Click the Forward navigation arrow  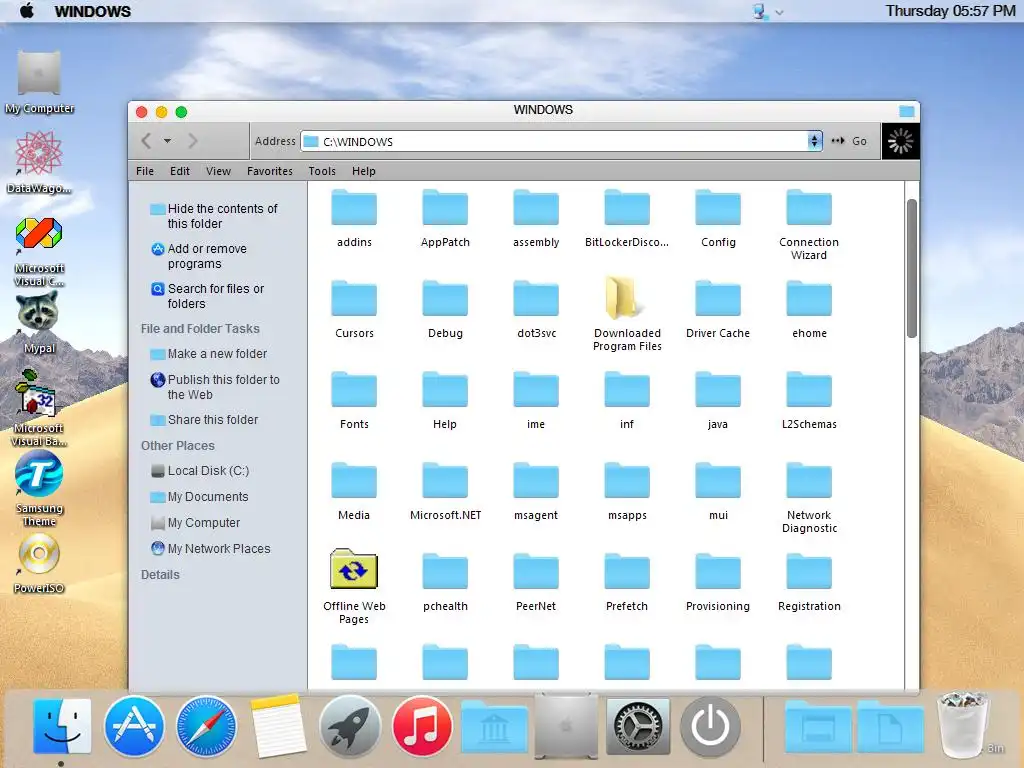[192, 140]
